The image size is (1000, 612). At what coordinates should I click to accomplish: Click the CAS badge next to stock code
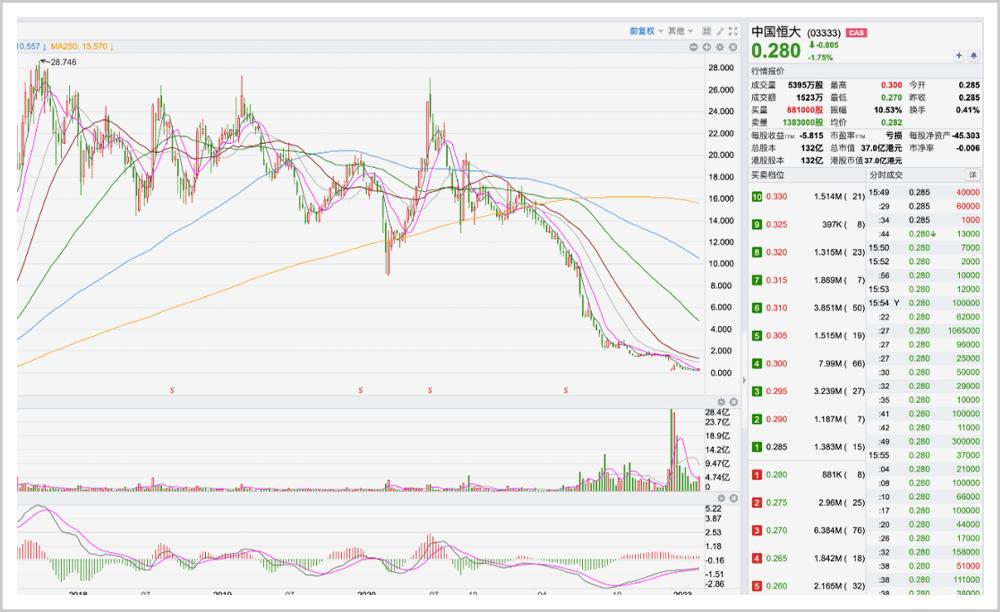point(856,33)
